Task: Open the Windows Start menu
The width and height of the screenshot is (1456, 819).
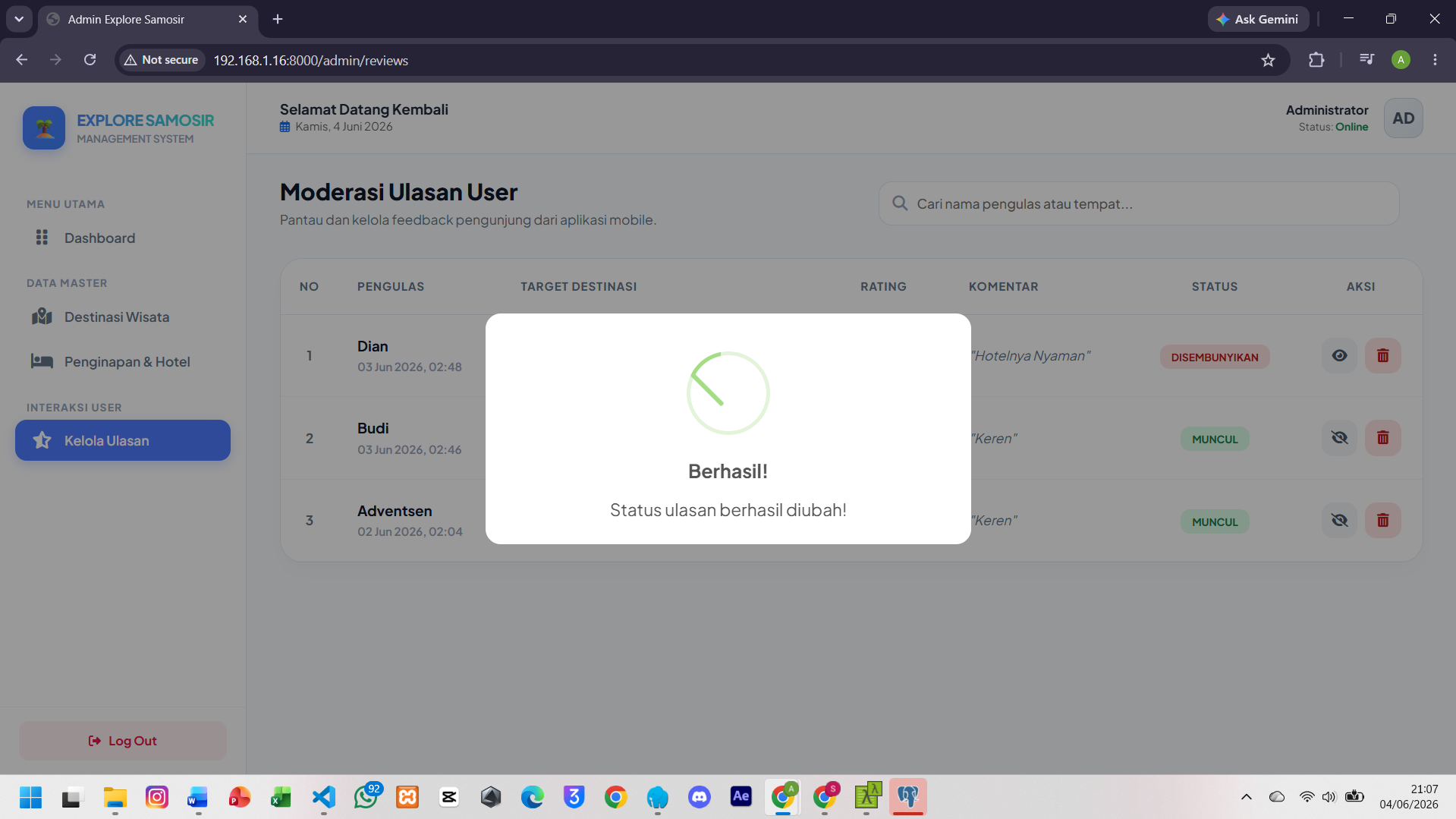Action: tap(30, 797)
